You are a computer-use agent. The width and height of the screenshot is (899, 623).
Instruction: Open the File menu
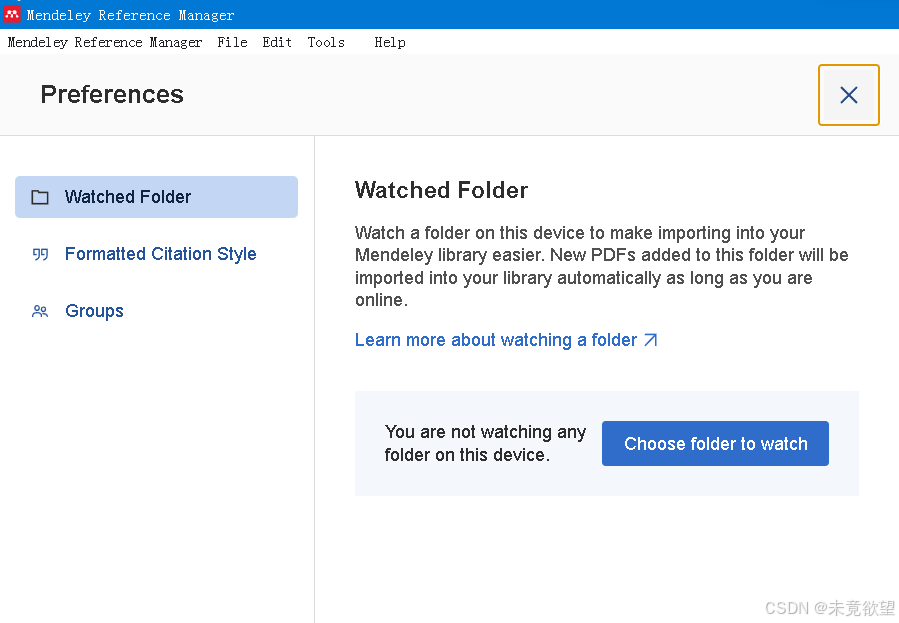[x=232, y=42]
